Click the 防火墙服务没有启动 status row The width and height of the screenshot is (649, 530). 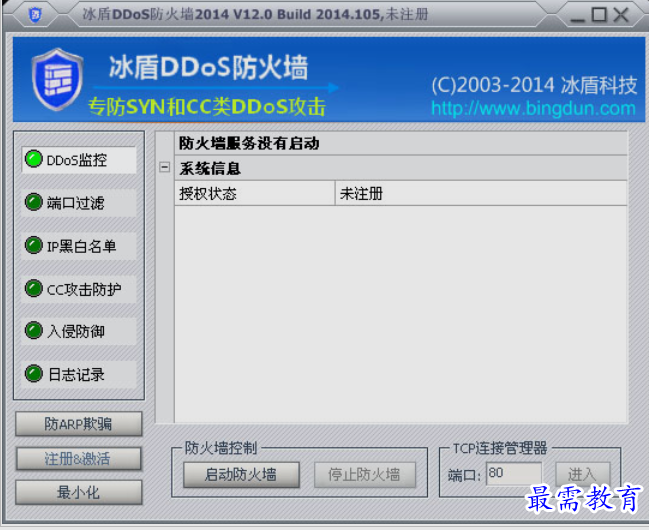pyautogui.click(x=401, y=143)
